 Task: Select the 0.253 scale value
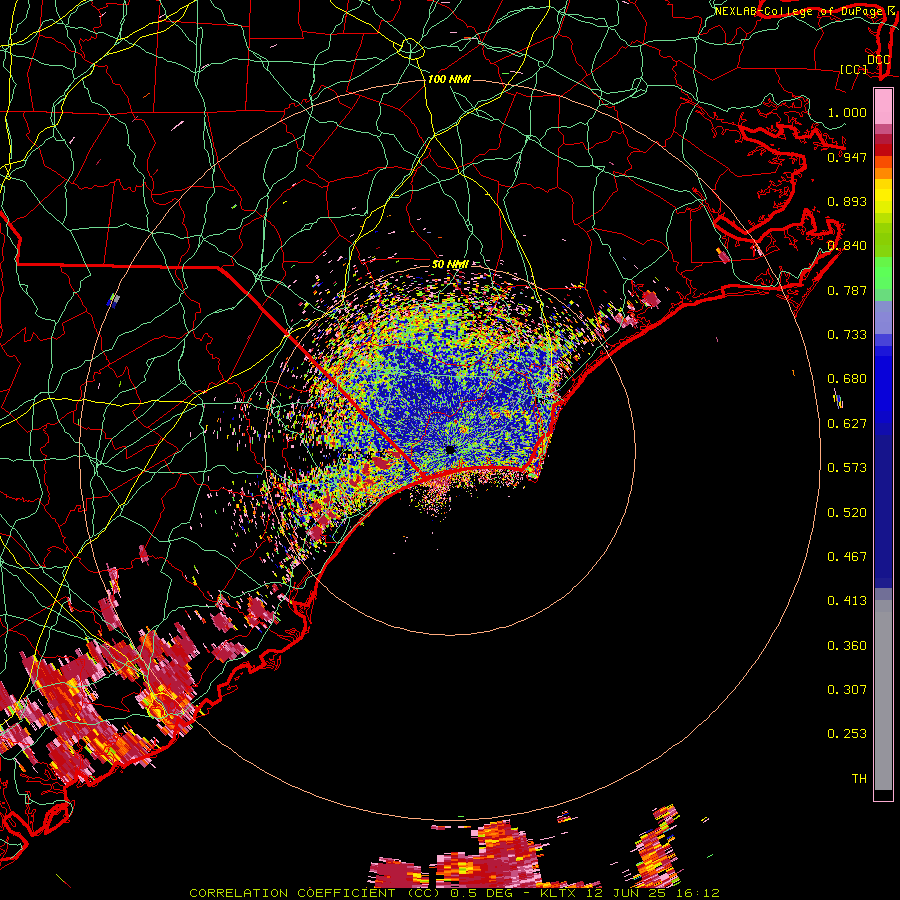coord(847,734)
